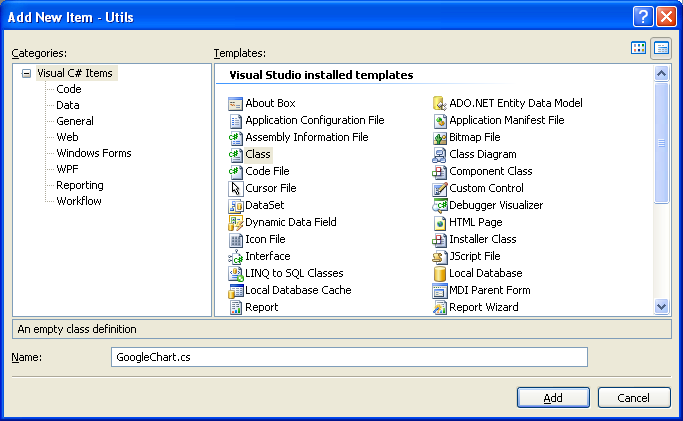Click the Interface template icon
683x421 pixels.
coord(235,256)
